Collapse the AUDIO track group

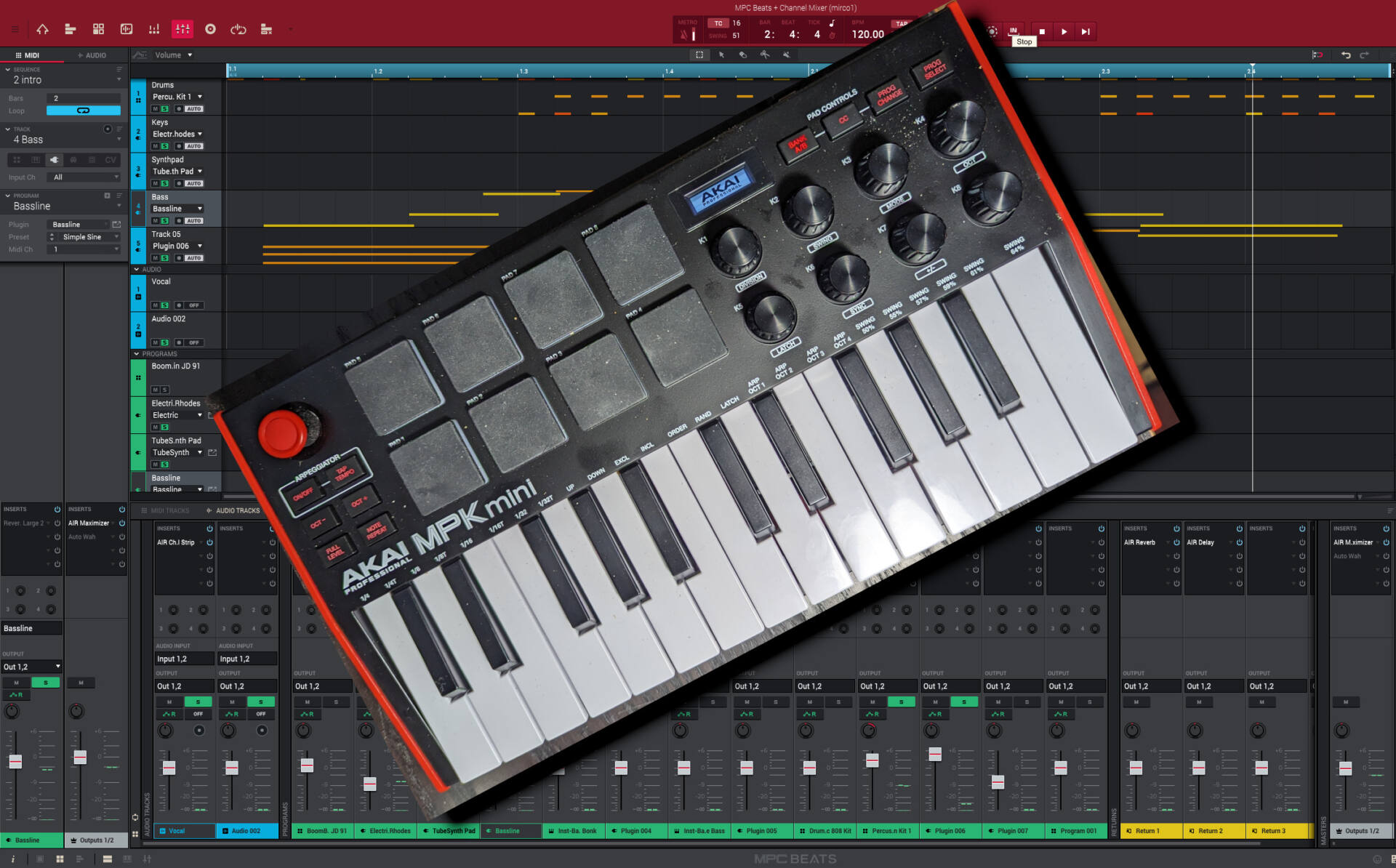pos(136,269)
